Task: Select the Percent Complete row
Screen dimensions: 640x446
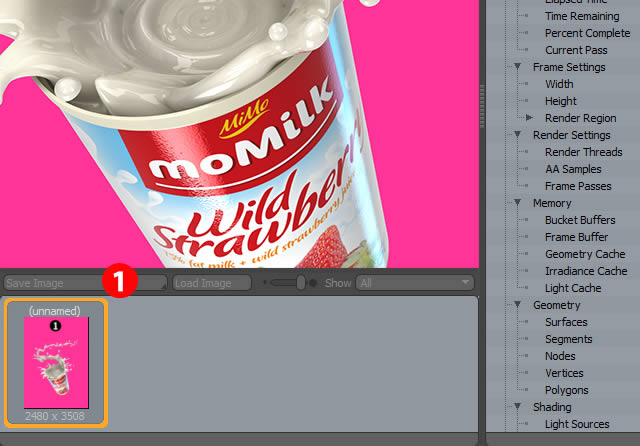Action: click(587, 33)
